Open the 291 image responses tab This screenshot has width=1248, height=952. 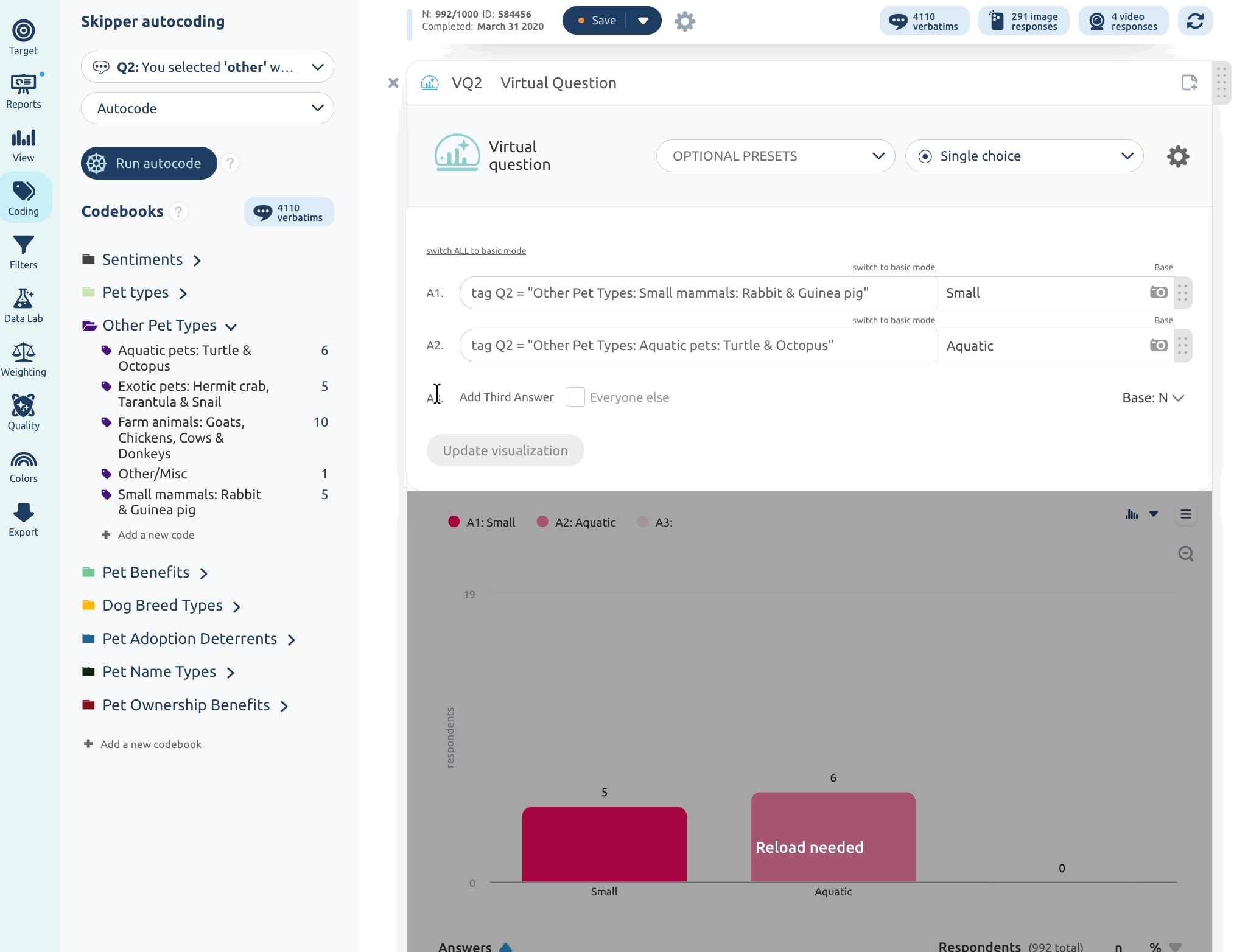click(x=1023, y=21)
